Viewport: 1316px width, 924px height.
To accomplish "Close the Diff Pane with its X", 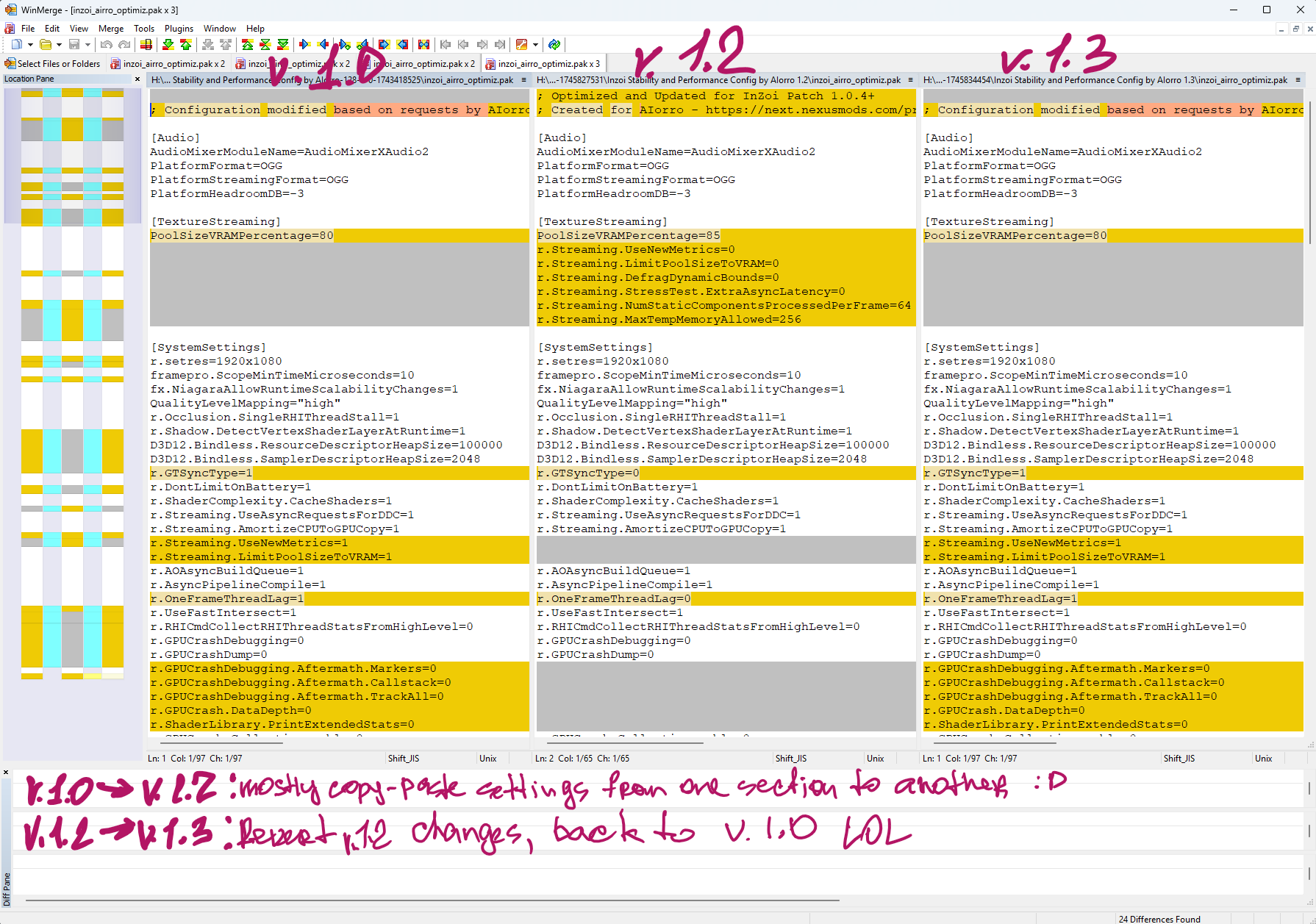I will click(6, 772).
